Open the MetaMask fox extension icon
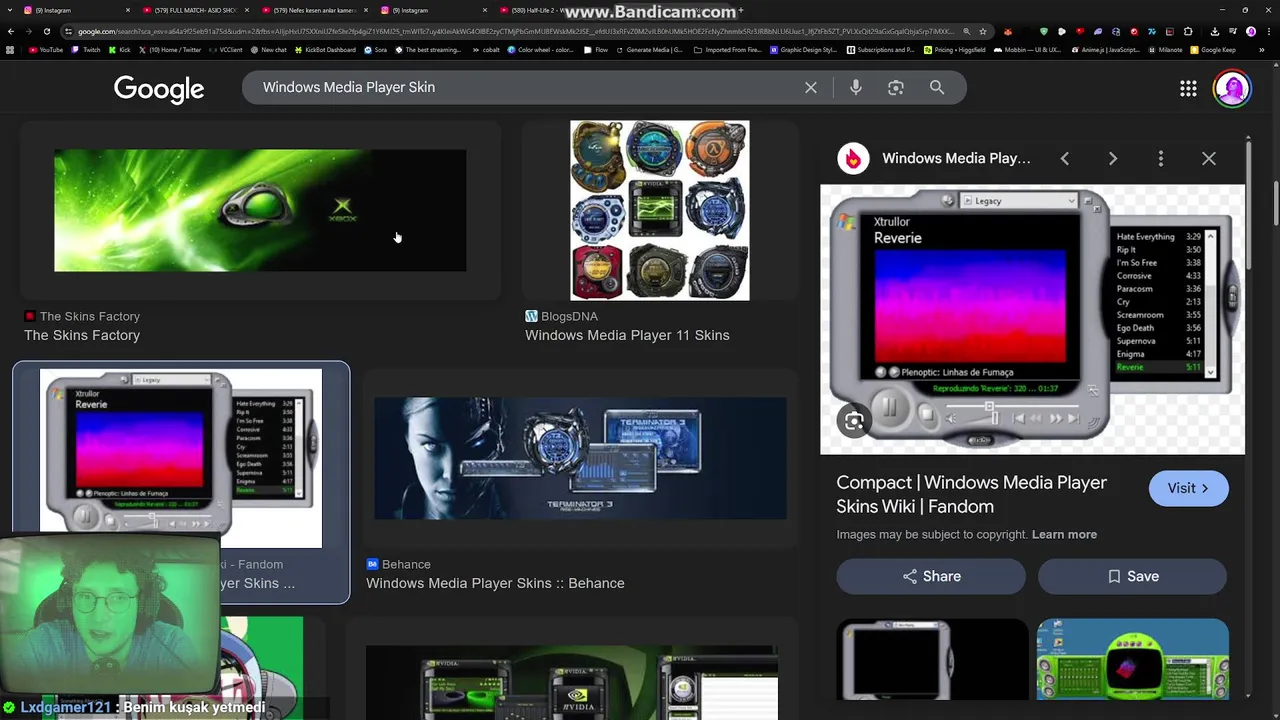 coord(1008,31)
